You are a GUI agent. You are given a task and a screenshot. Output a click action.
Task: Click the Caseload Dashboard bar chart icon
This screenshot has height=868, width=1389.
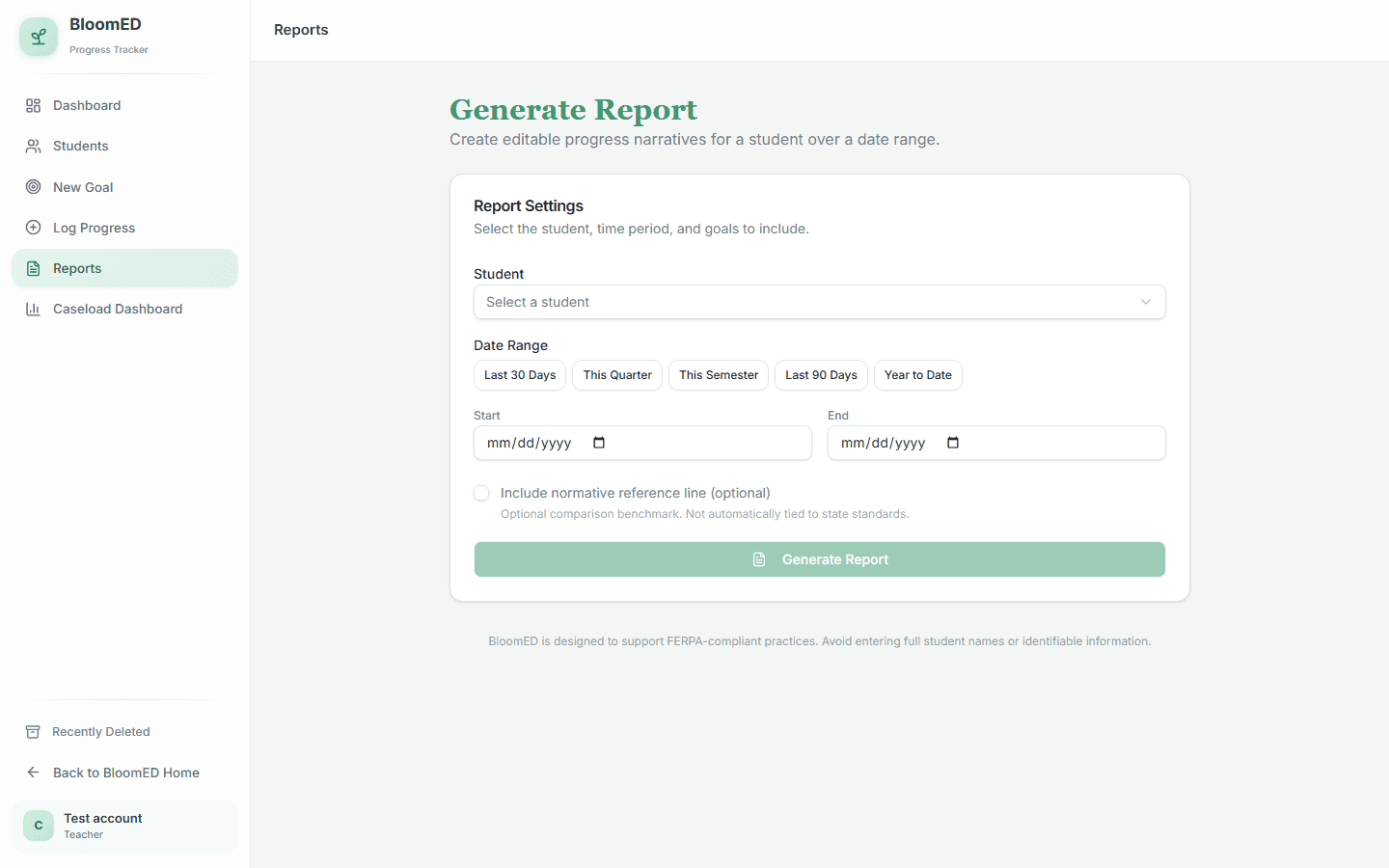point(33,309)
